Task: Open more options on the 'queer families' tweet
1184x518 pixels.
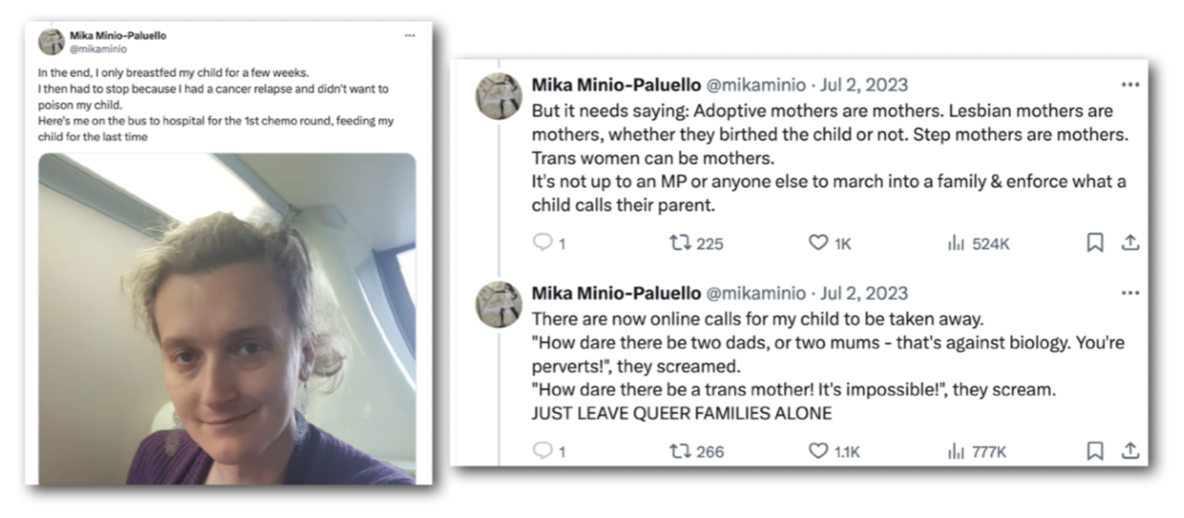Action: pos(1130,293)
